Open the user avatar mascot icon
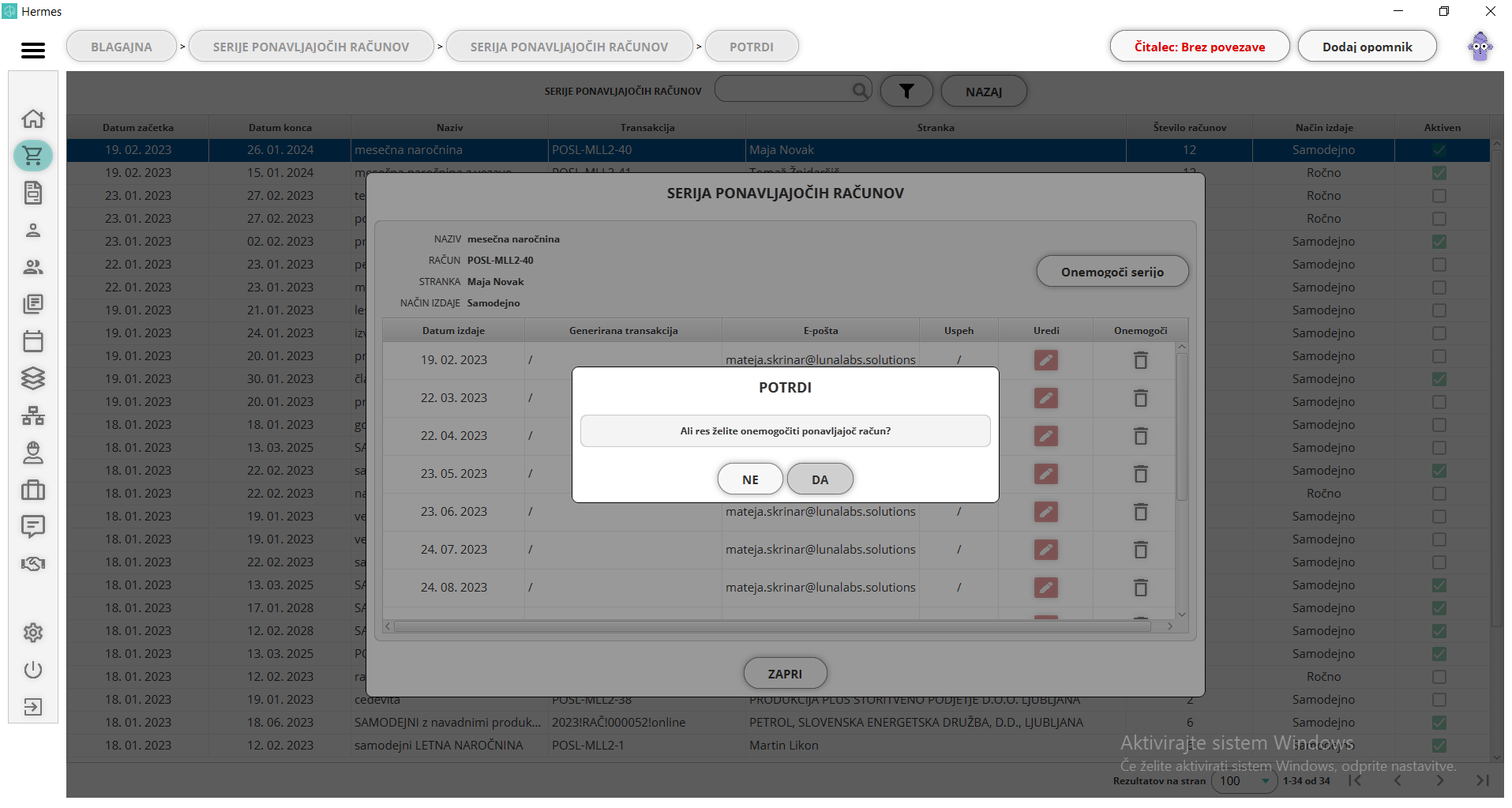Screen dimensions: 1512x808 click(1480, 47)
